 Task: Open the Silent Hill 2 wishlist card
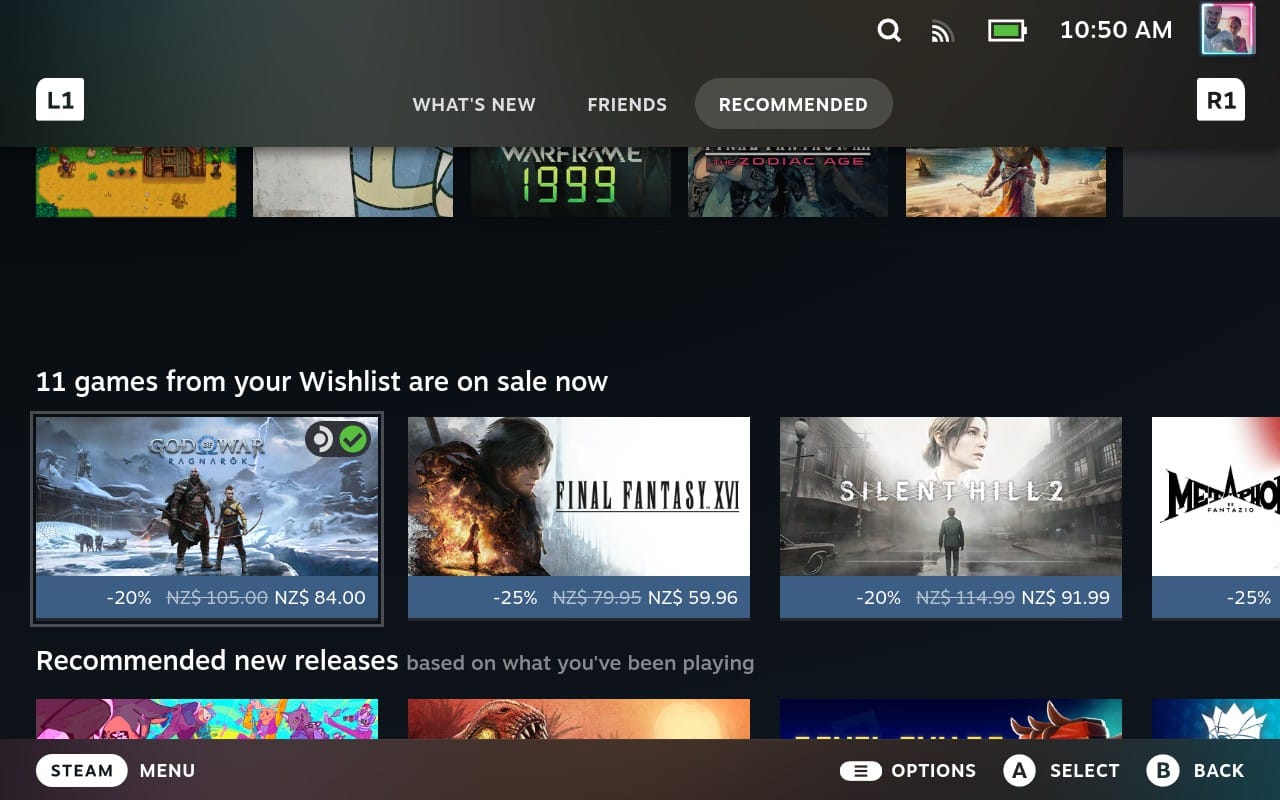[x=951, y=518]
